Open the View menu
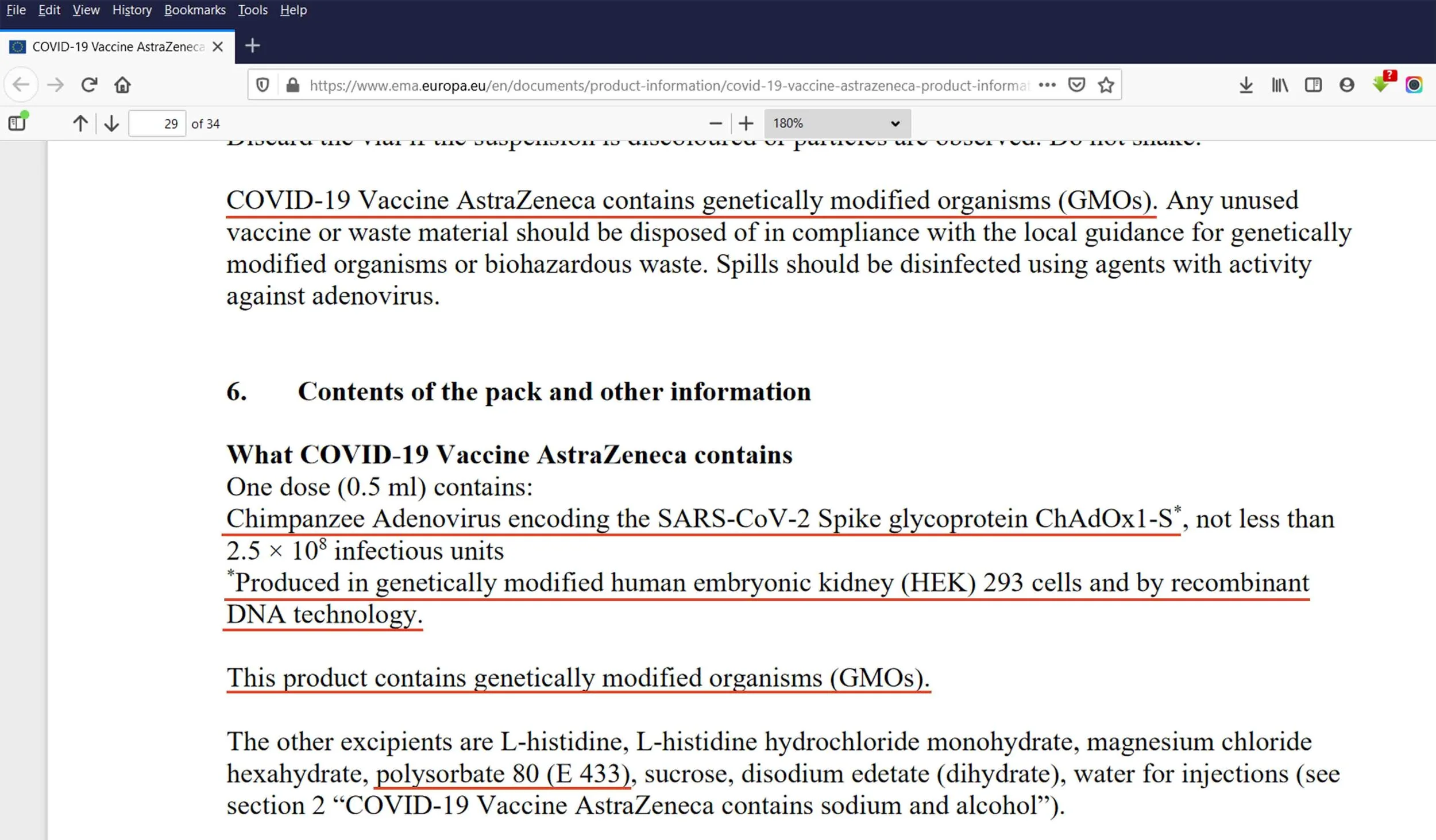This screenshot has width=1436, height=840. pos(86,10)
